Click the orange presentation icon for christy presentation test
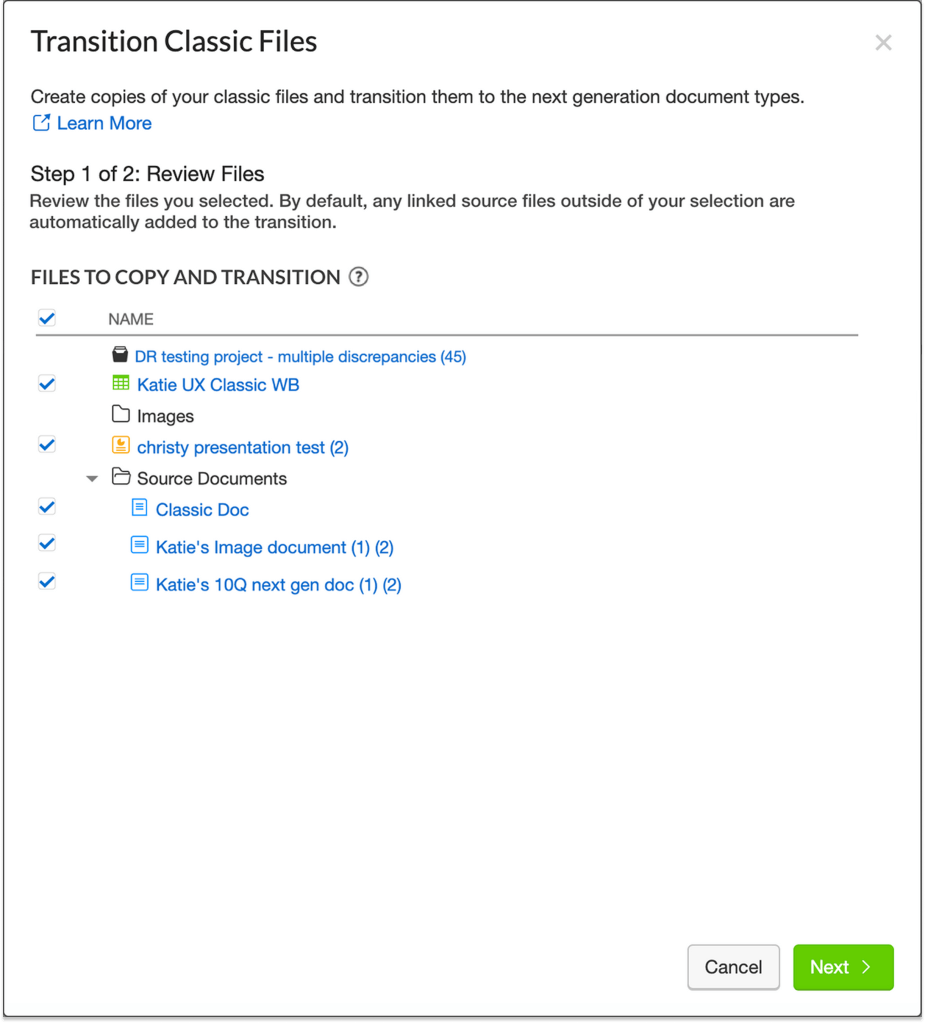 point(121,445)
